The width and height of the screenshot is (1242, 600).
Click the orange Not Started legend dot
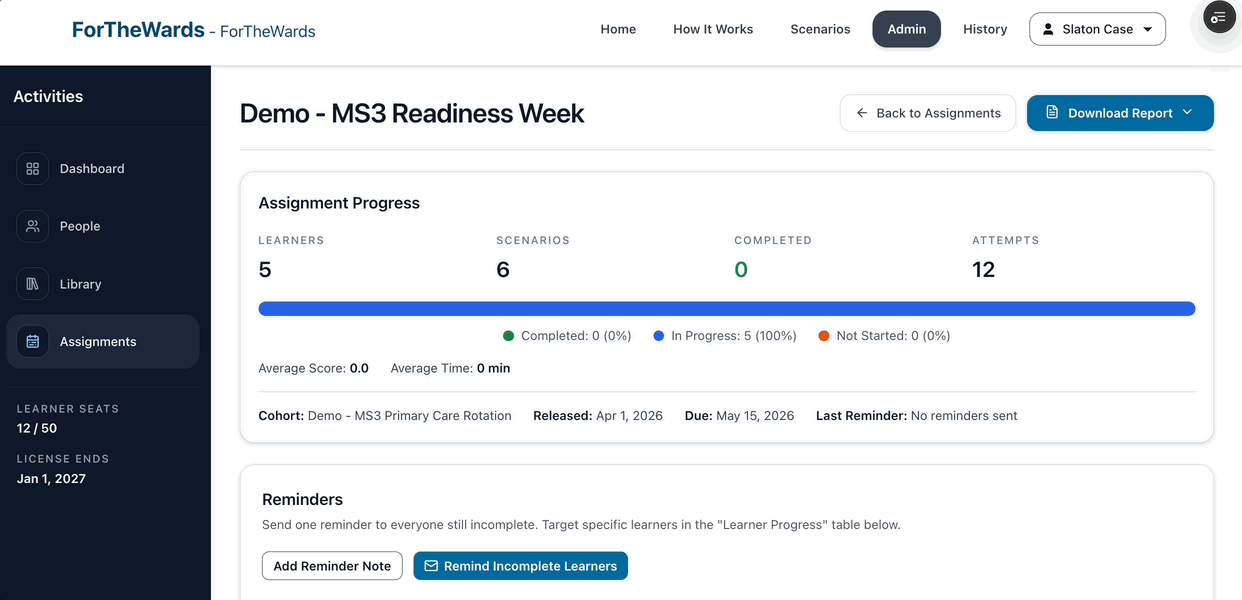click(x=823, y=335)
